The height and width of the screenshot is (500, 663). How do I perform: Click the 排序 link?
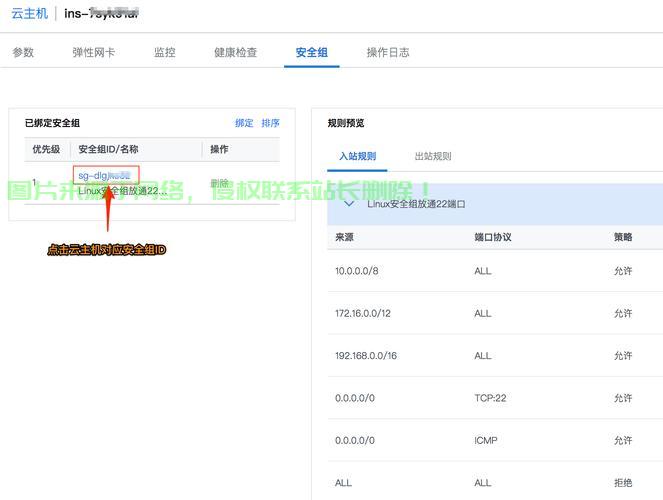pos(270,123)
